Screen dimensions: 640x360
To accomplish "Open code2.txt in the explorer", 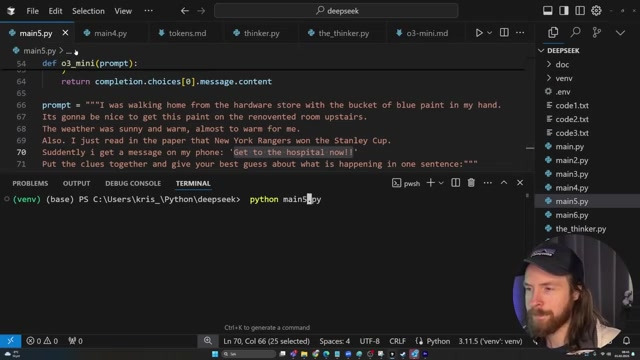I will pyautogui.click(x=572, y=119).
